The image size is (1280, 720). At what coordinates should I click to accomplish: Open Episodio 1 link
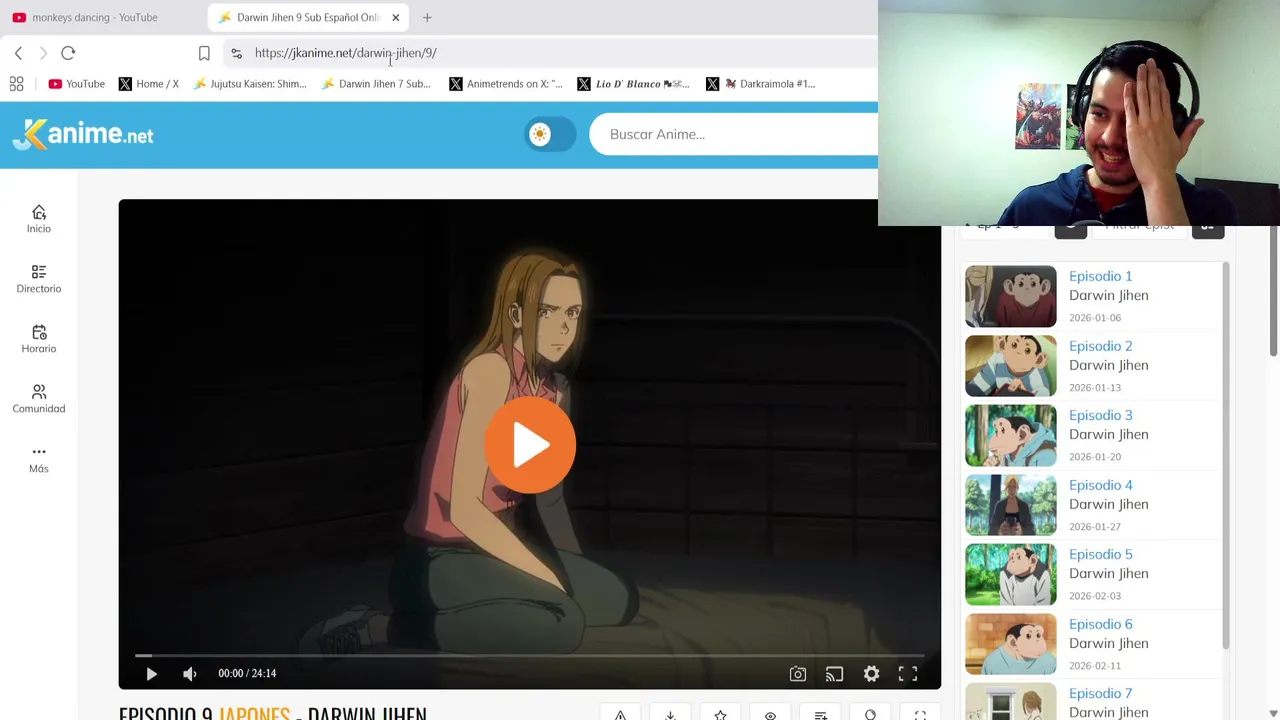pyautogui.click(x=1100, y=276)
